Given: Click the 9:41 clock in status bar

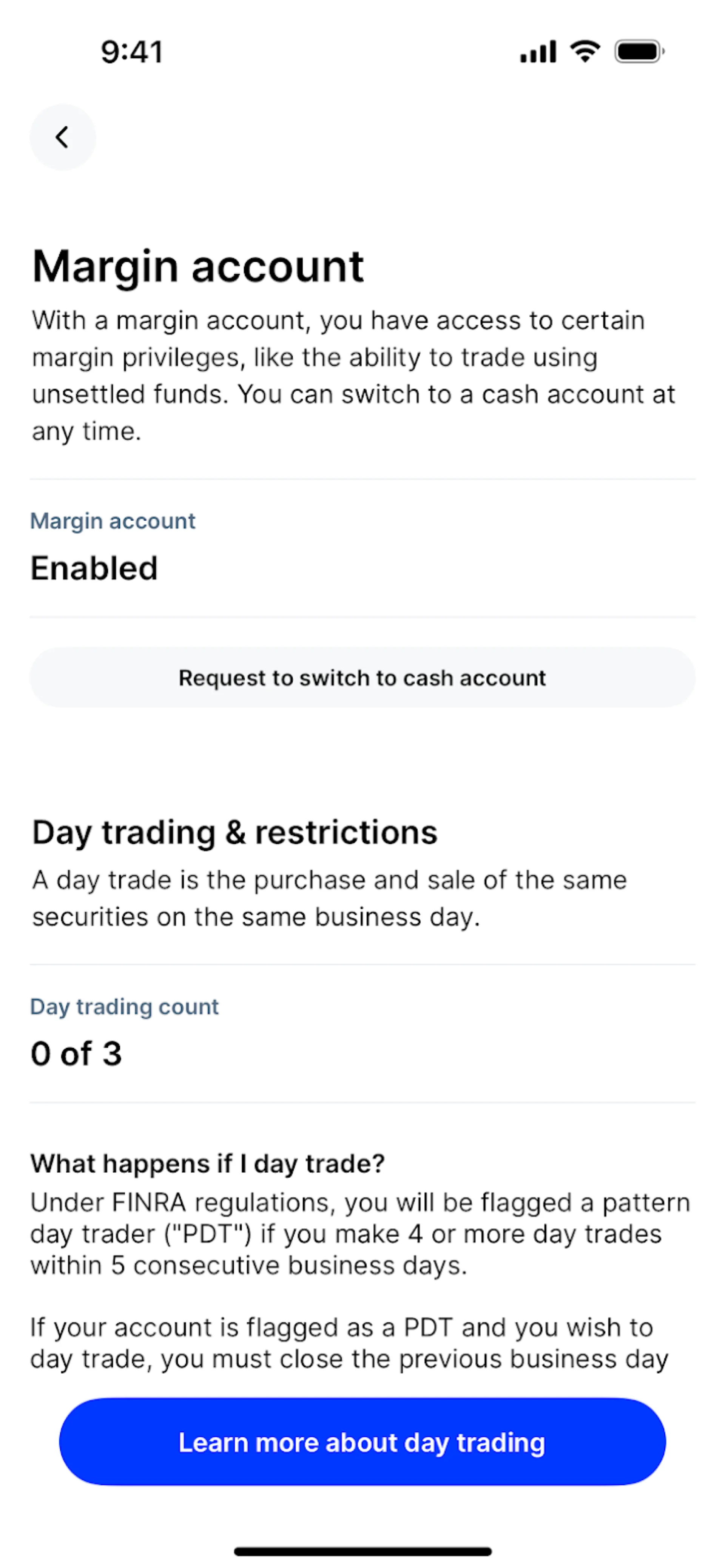Looking at the screenshot, I should (132, 52).
